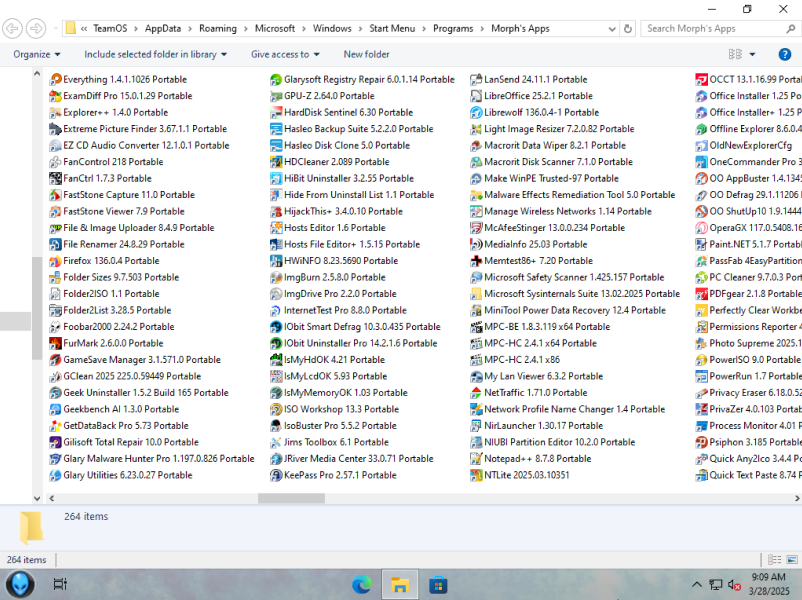Image resolution: width=802 pixels, height=600 pixels.
Task: Click the GPU-Z 2.64.0 Portable icon
Action: point(276,96)
